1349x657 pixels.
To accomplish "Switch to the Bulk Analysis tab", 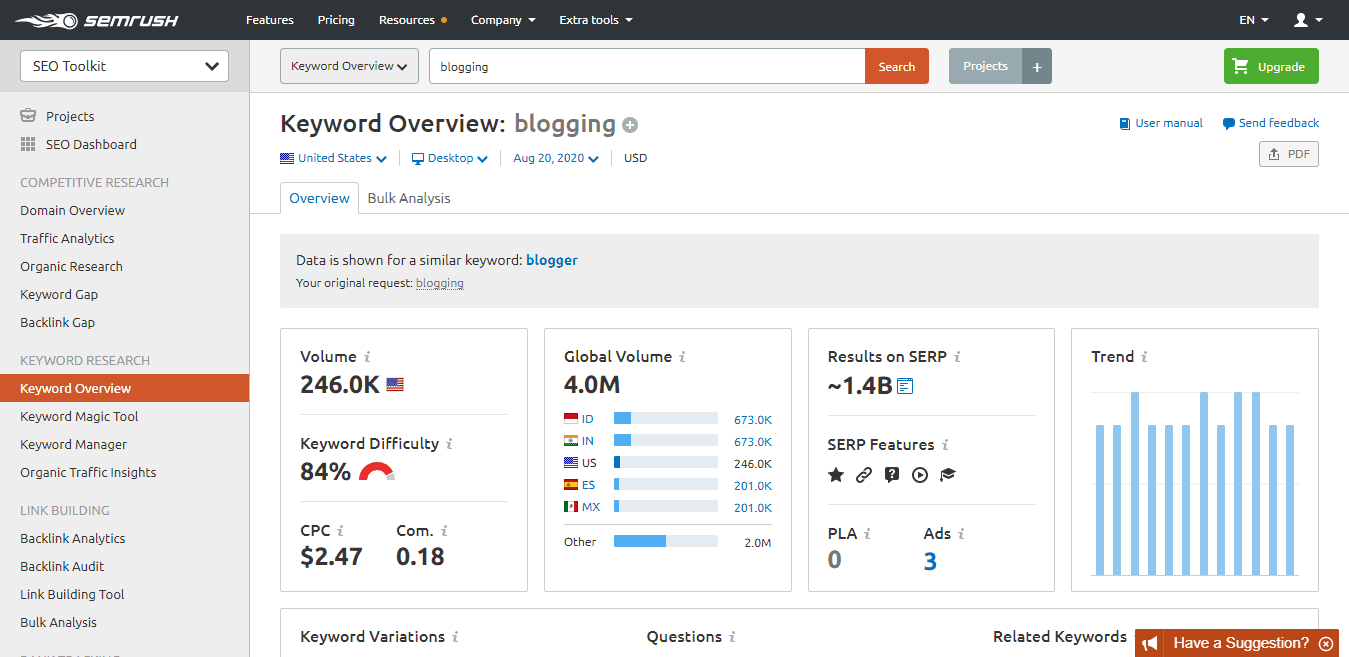I will point(409,198).
